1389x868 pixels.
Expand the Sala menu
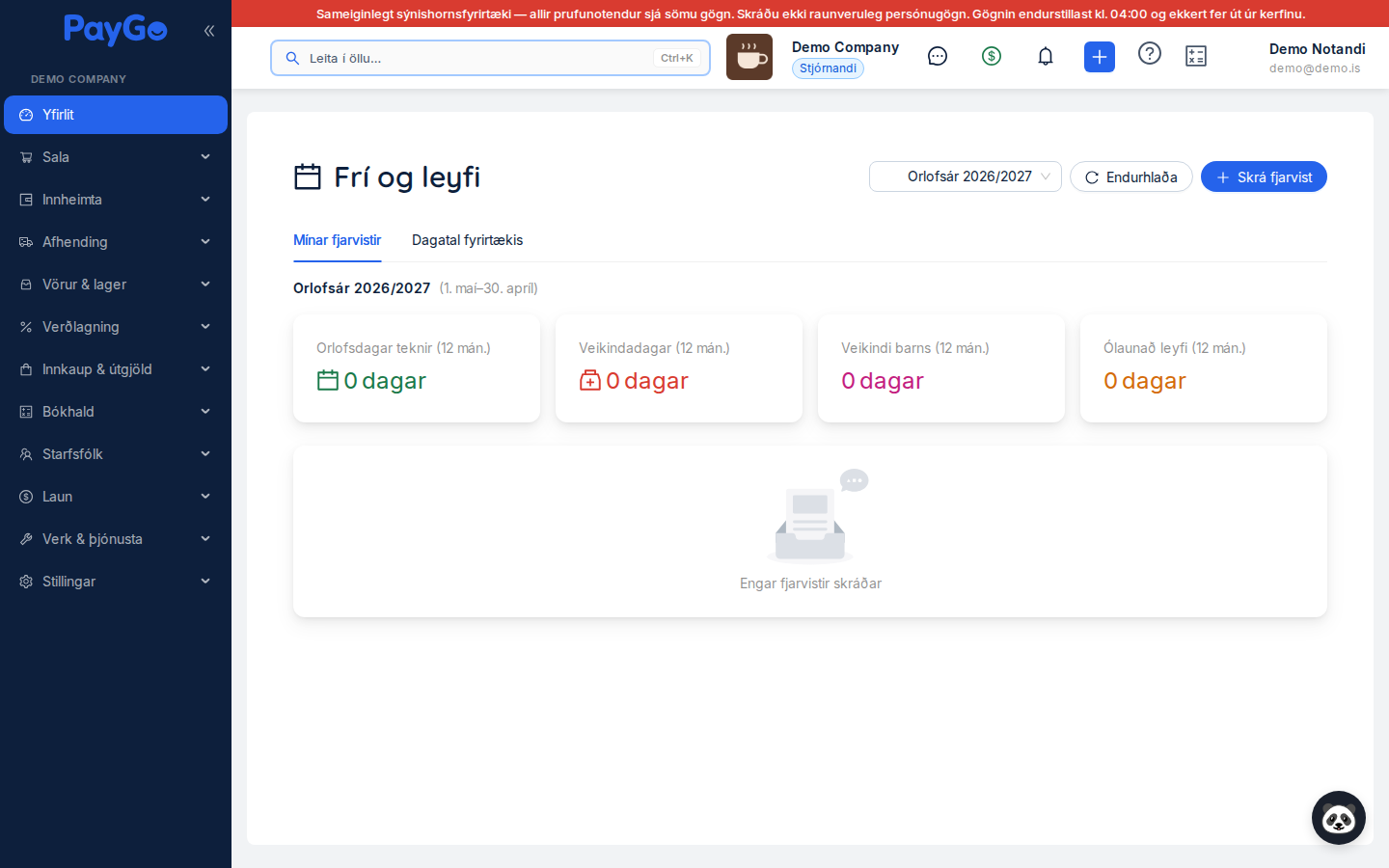[116, 157]
